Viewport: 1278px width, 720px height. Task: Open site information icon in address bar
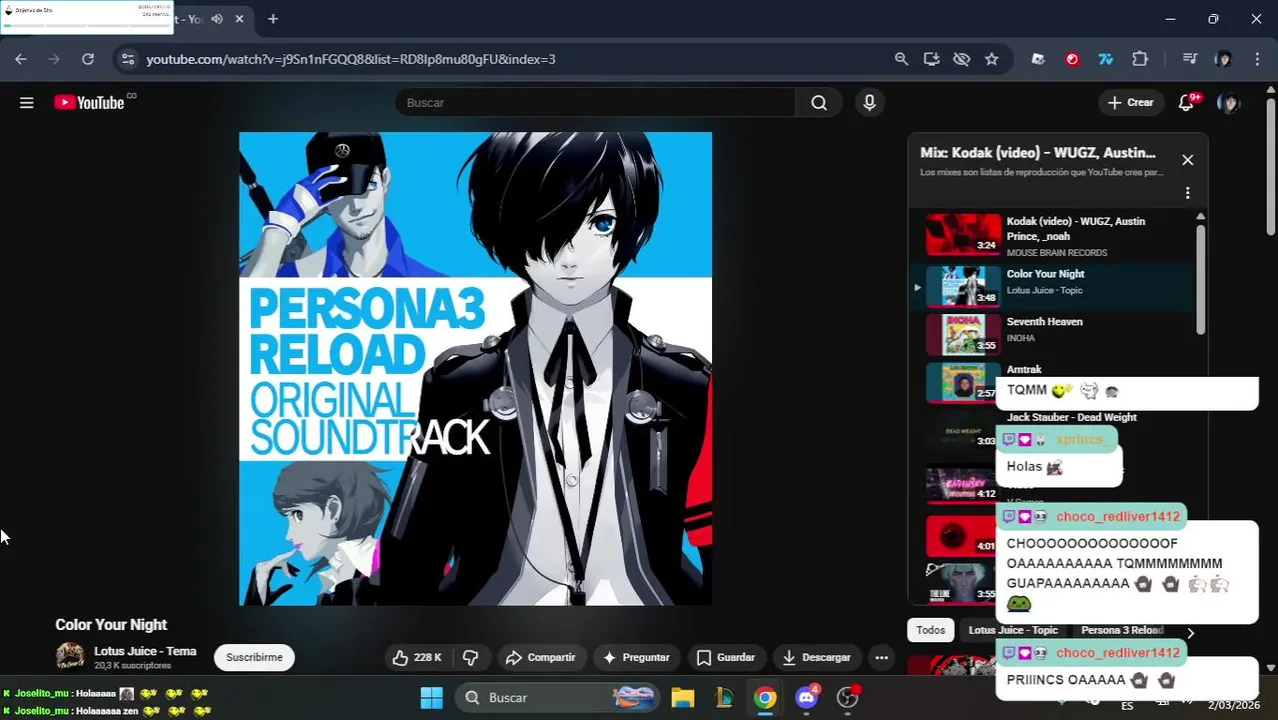coord(128,59)
